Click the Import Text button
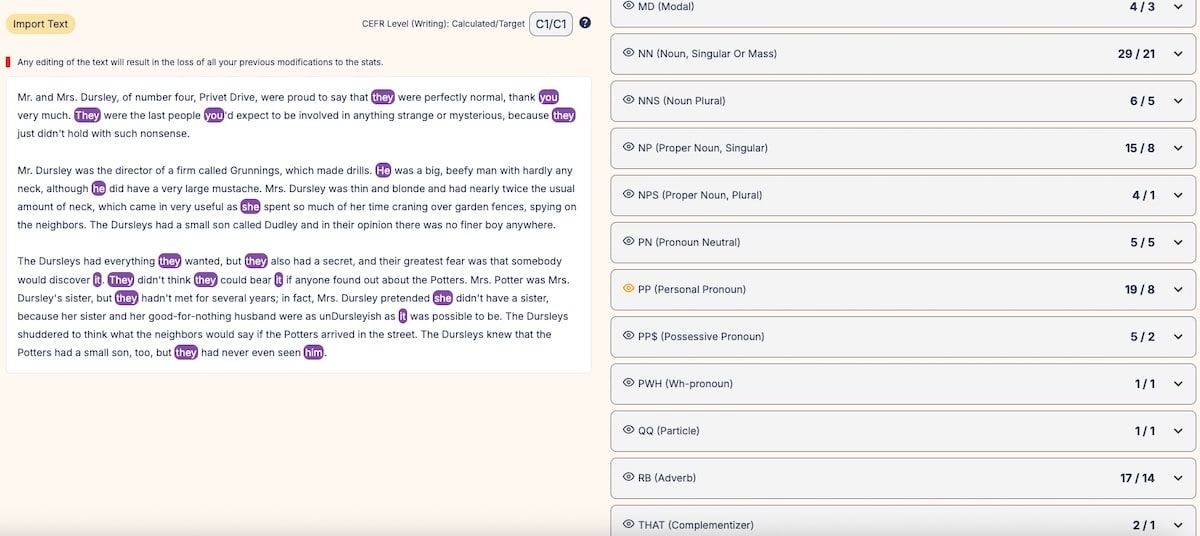Image resolution: width=1200 pixels, height=536 pixels. click(x=40, y=24)
